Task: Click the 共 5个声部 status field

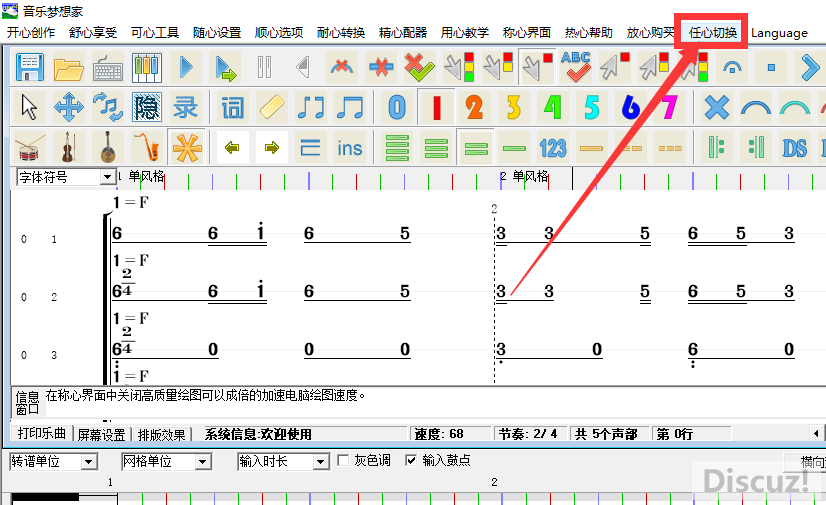Action: click(609, 434)
